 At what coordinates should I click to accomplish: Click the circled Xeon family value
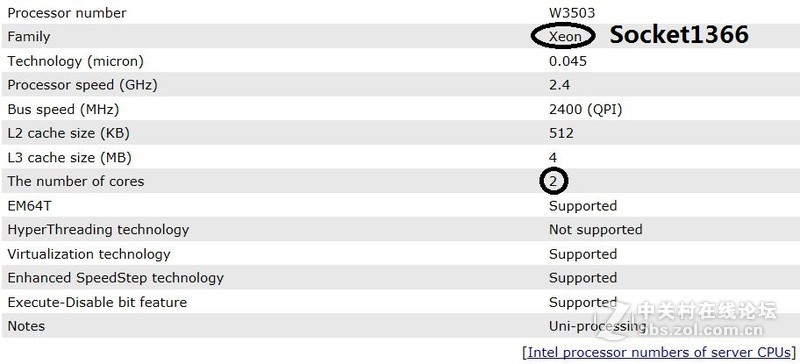[x=563, y=36]
